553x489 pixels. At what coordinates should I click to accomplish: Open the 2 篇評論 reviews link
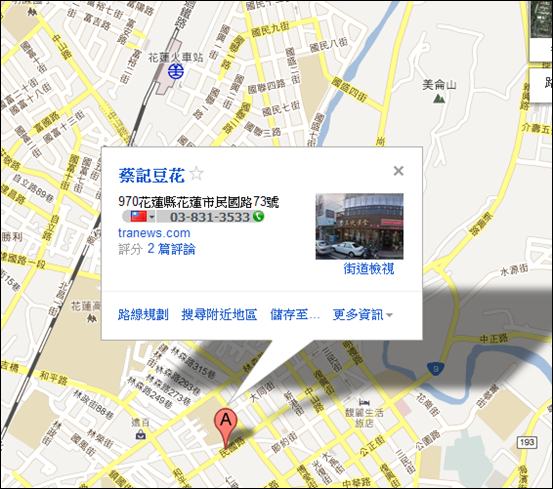[x=171, y=249]
